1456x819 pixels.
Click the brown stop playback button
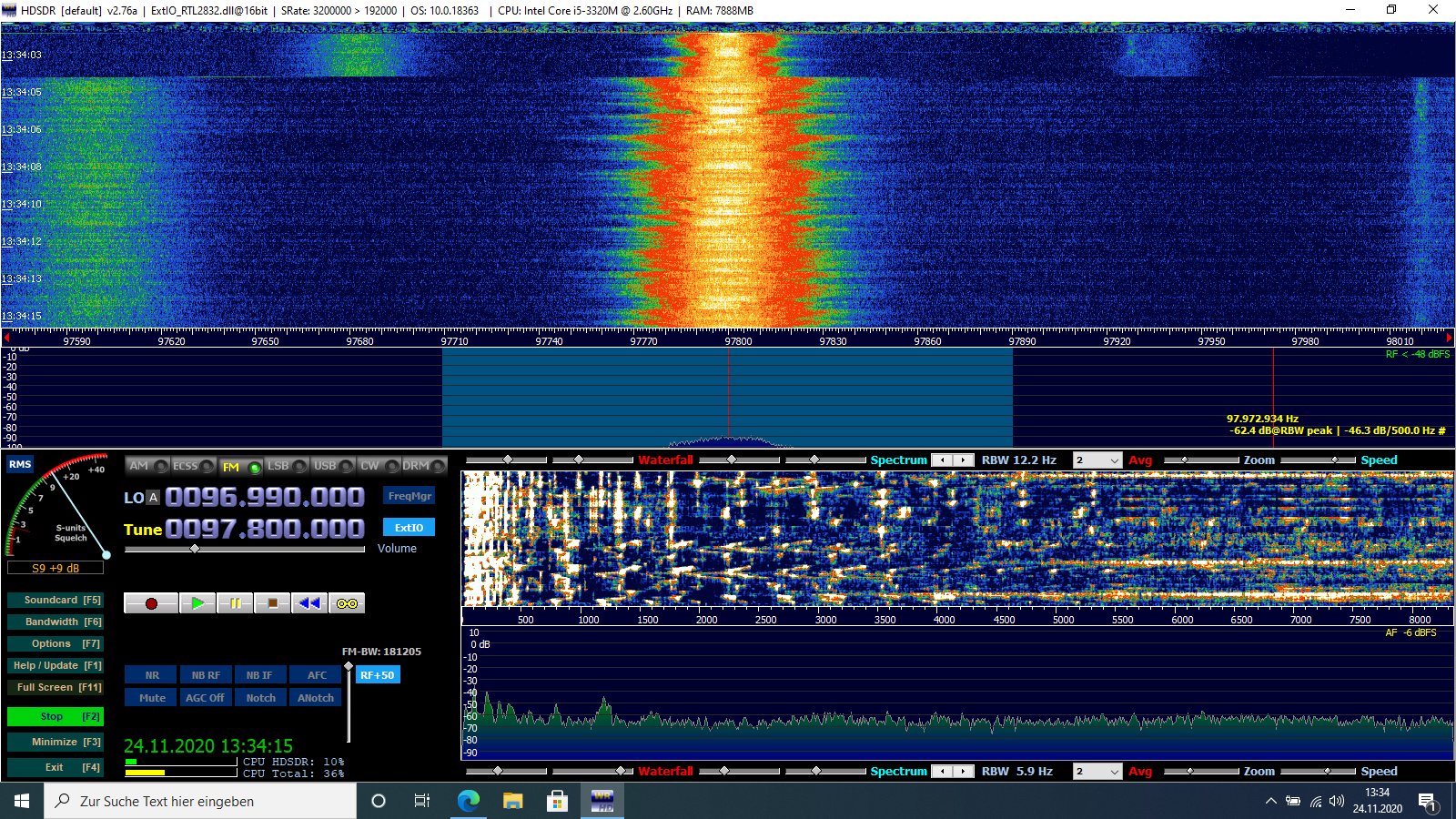(x=272, y=603)
